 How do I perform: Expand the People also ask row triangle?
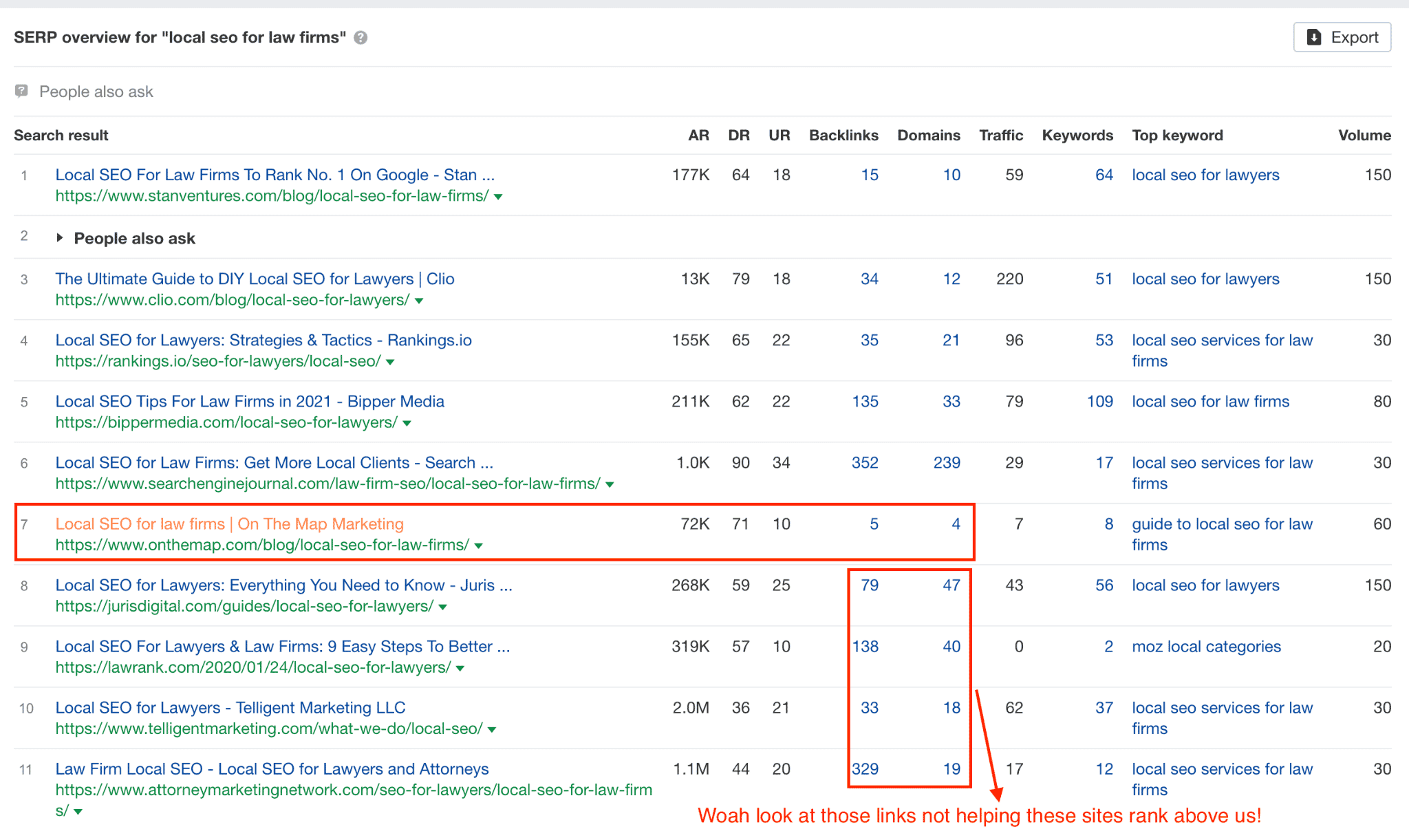pyautogui.click(x=60, y=238)
